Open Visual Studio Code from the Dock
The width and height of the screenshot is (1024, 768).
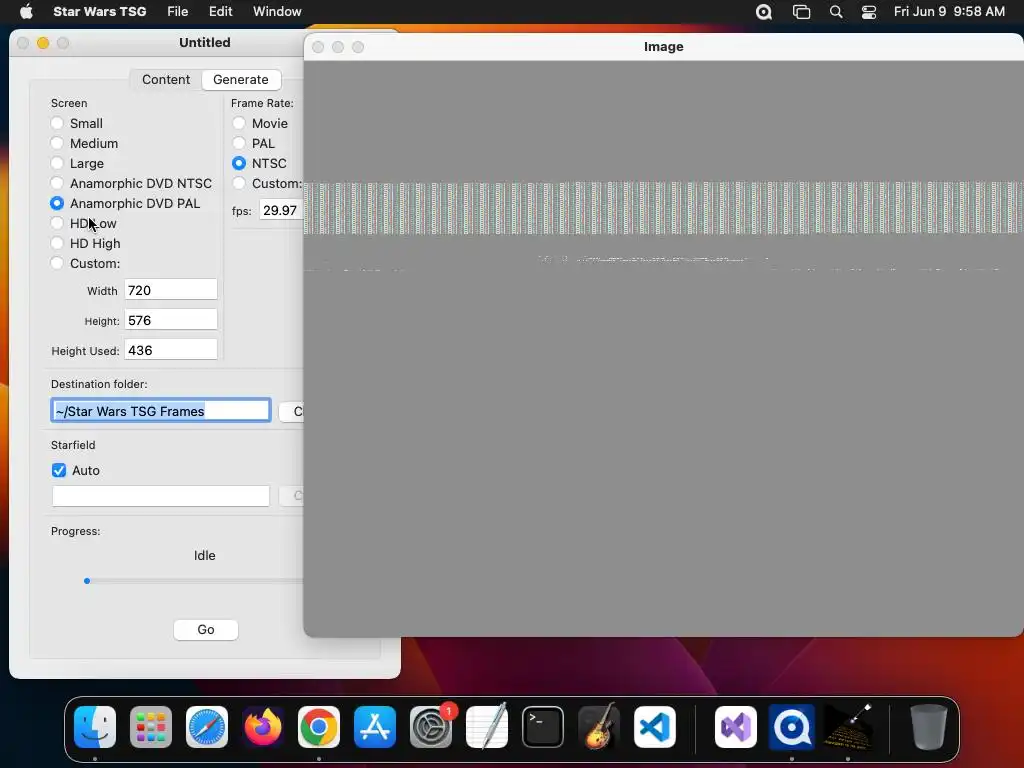[x=655, y=727]
